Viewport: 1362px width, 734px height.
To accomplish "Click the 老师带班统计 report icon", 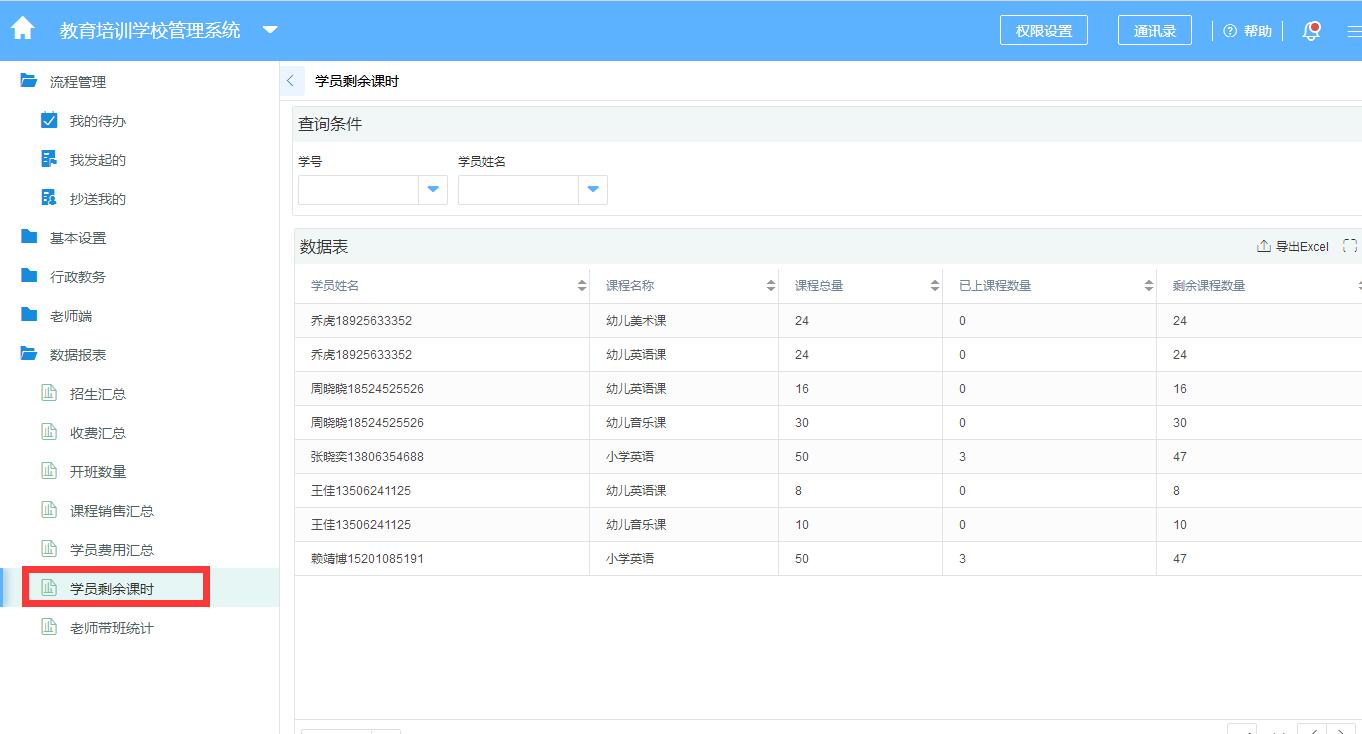I will click(x=48, y=627).
